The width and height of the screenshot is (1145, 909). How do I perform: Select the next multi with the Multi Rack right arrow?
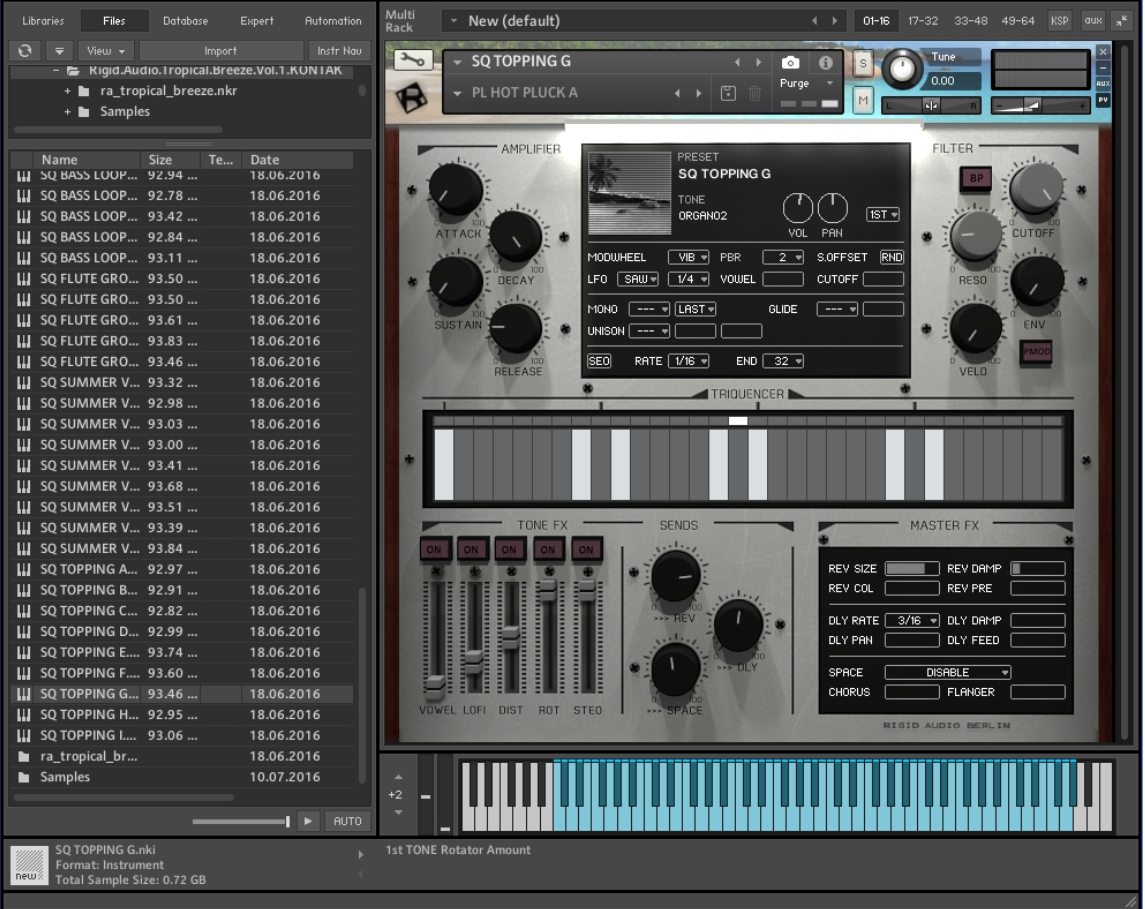pyautogui.click(x=835, y=20)
